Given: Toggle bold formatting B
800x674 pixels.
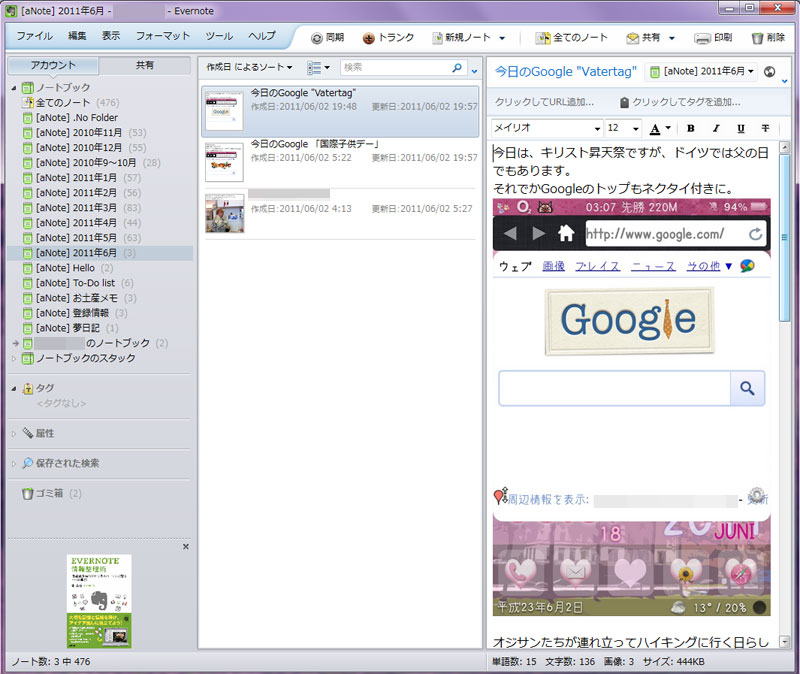Looking at the screenshot, I should (x=690, y=129).
